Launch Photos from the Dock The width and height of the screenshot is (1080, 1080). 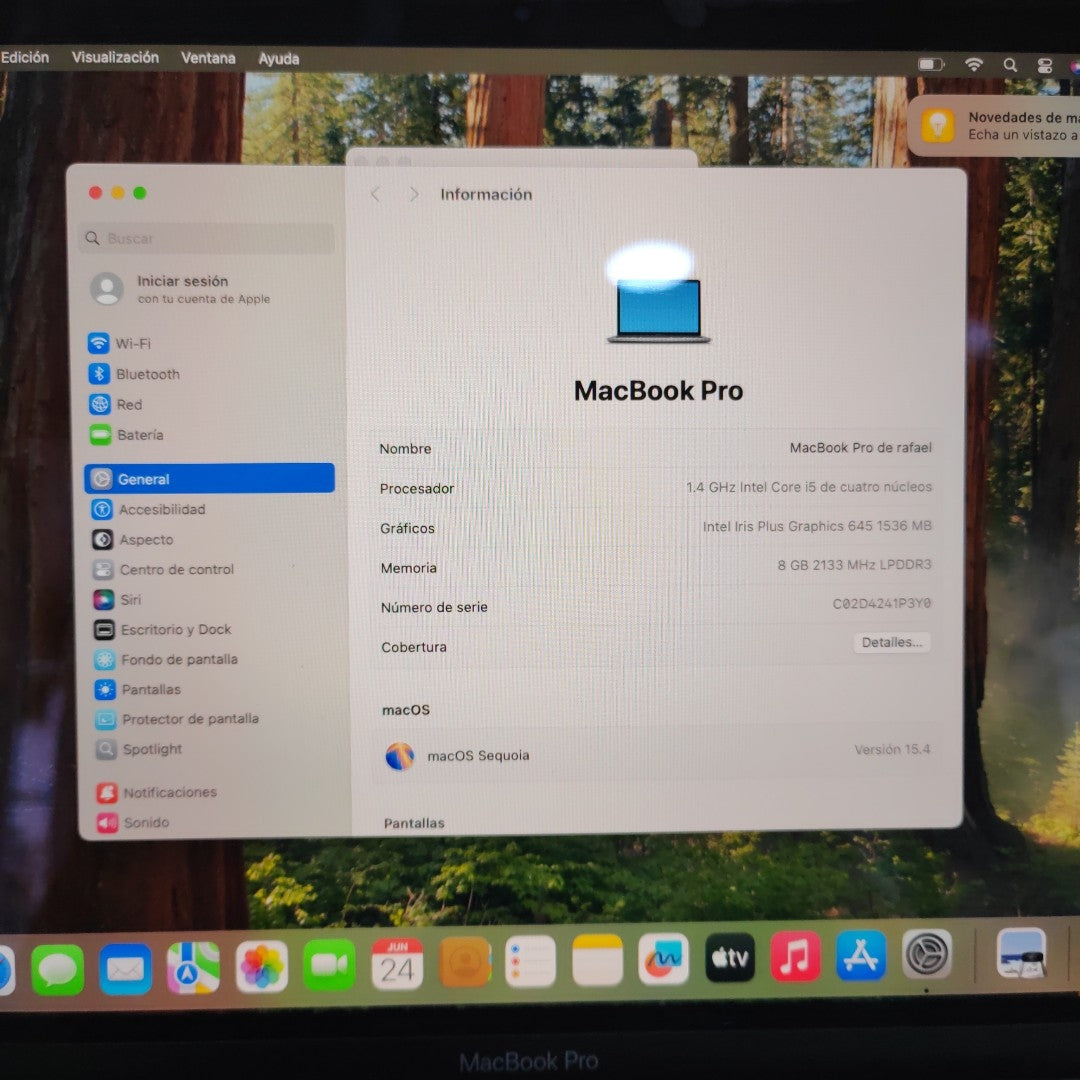point(262,966)
